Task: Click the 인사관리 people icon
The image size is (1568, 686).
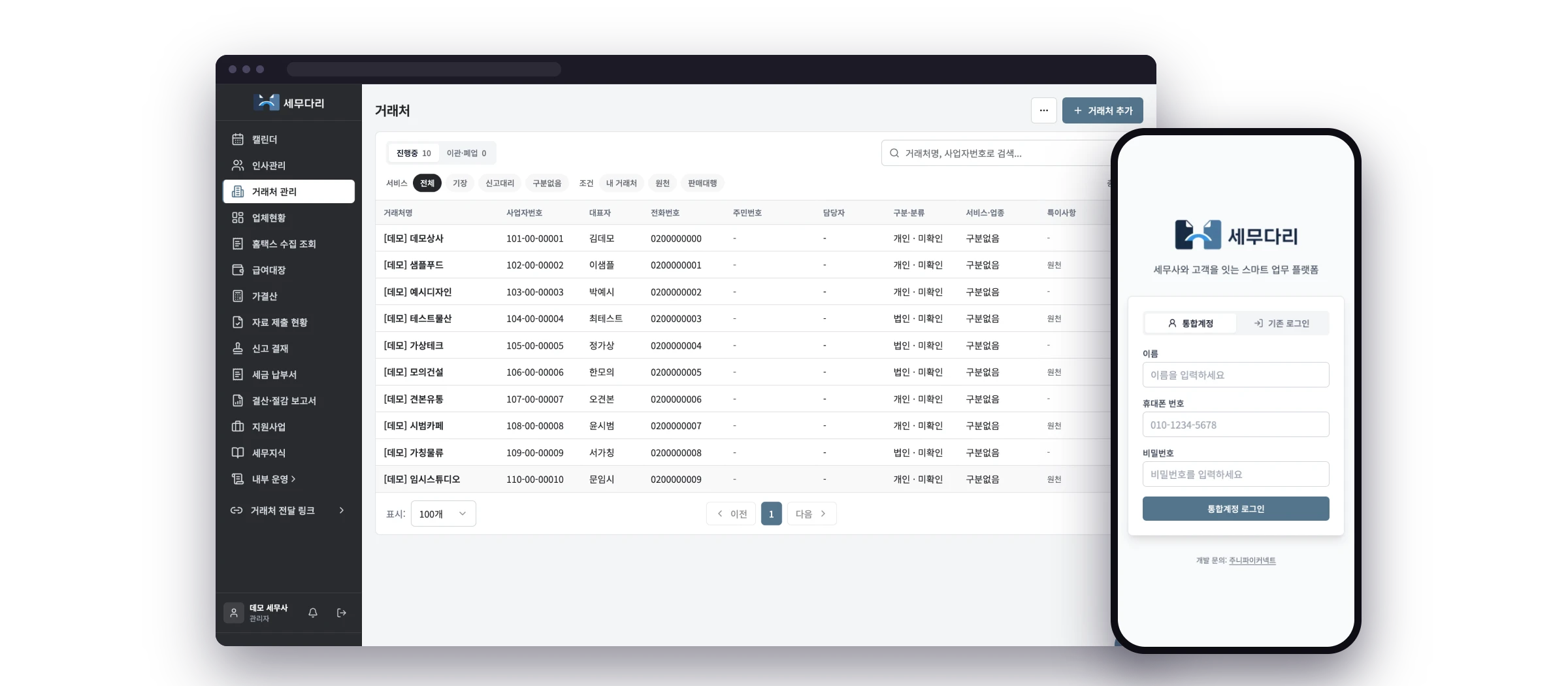Action: coord(238,165)
